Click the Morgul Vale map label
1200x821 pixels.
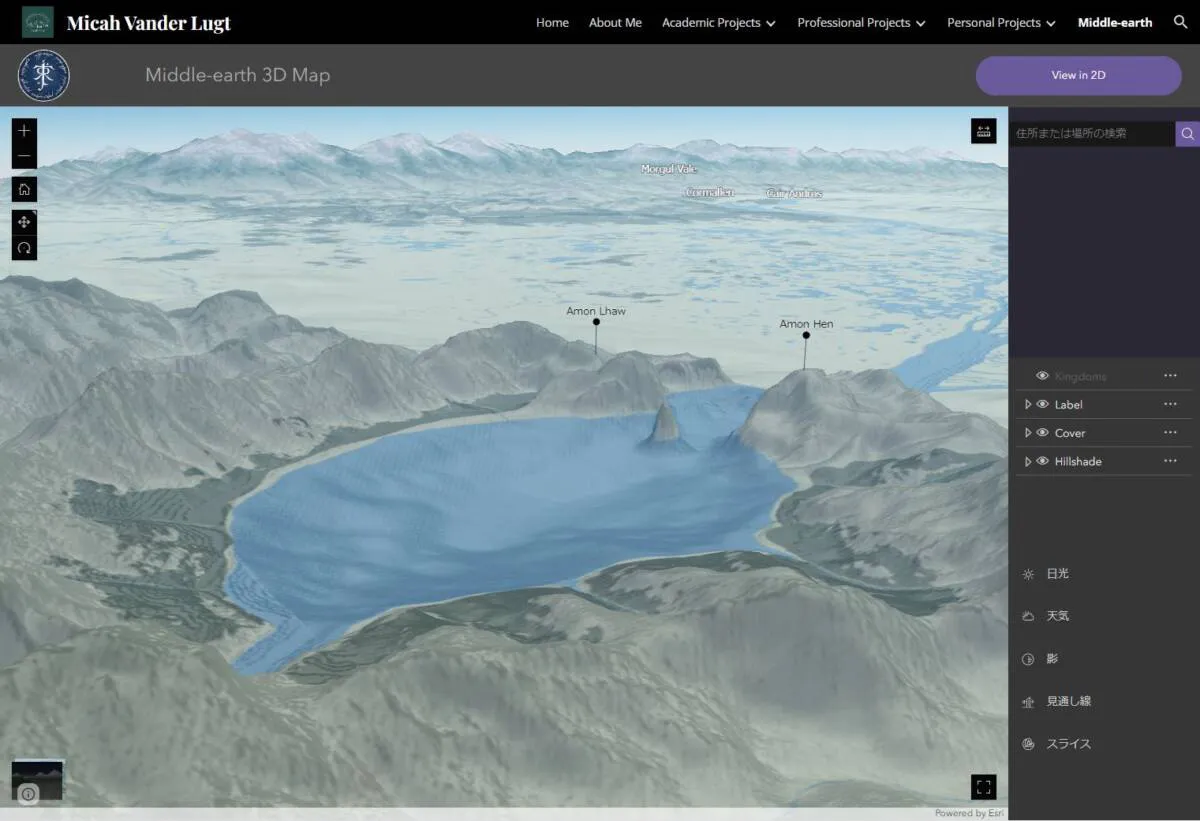(x=668, y=169)
